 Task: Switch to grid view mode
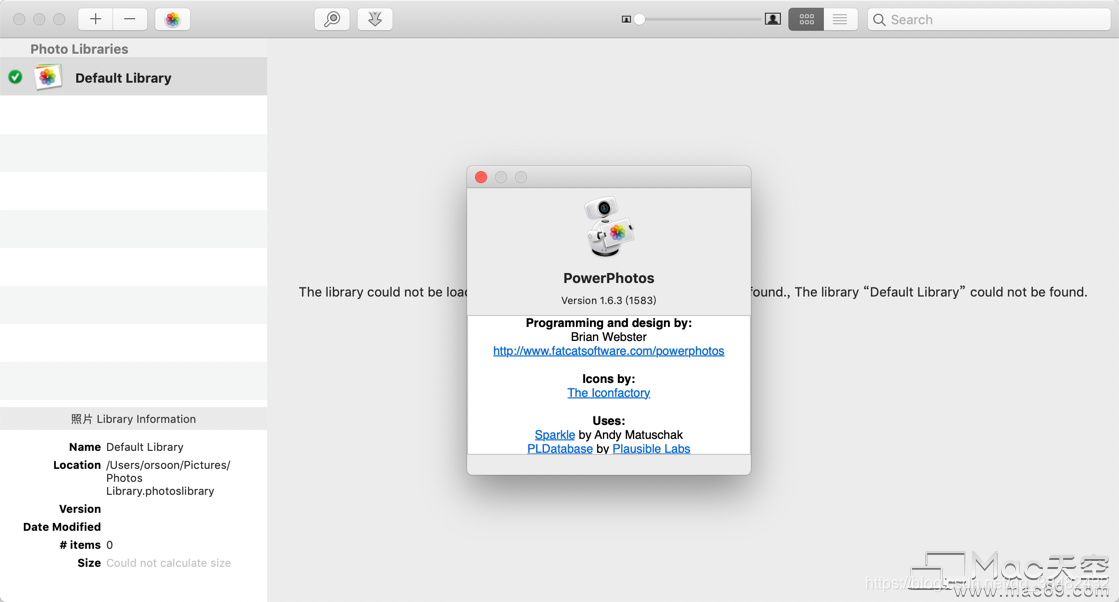[806, 19]
